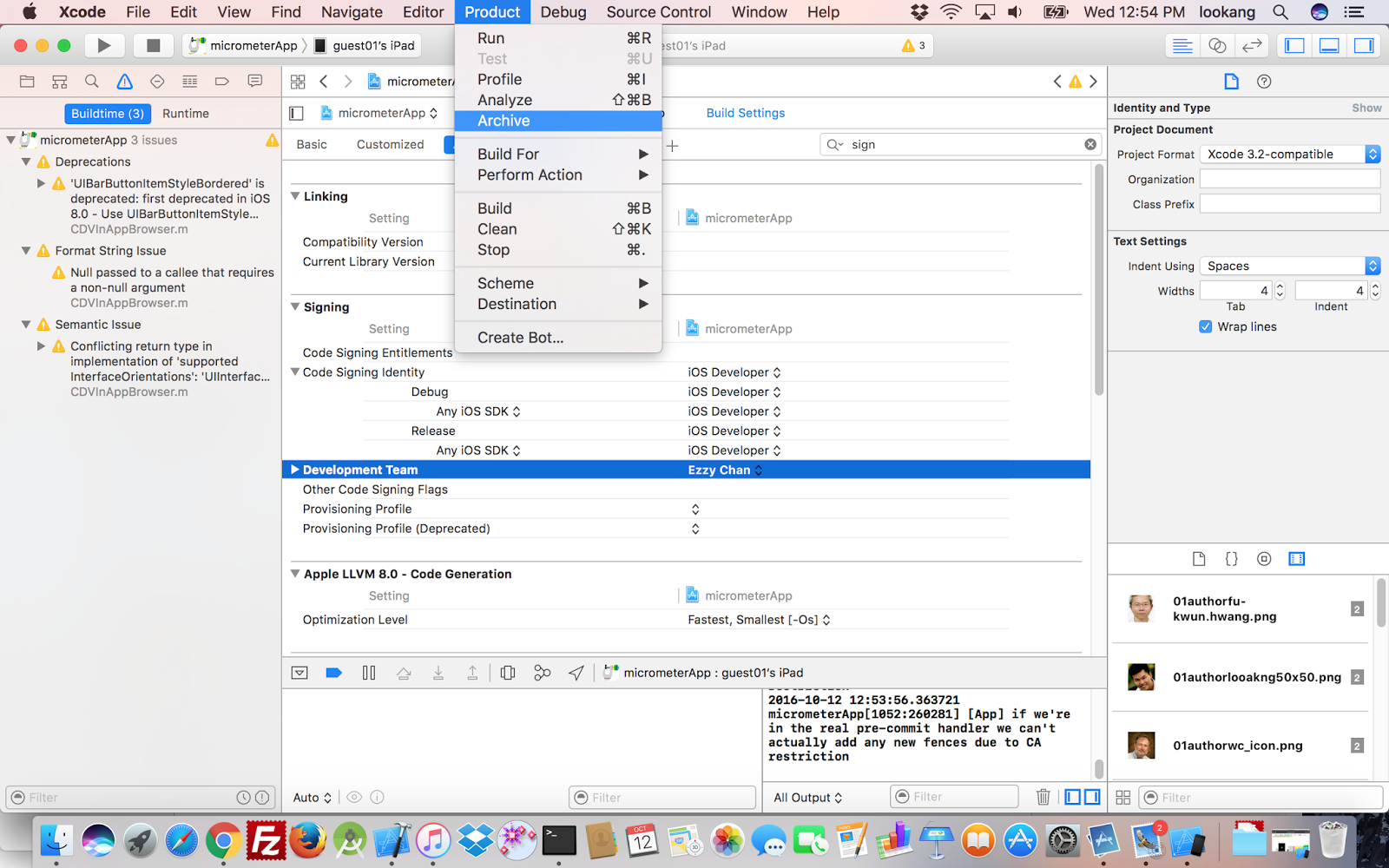
Task: Show the console pane toggle
Action: pyautogui.click(x=1092, y=797)
